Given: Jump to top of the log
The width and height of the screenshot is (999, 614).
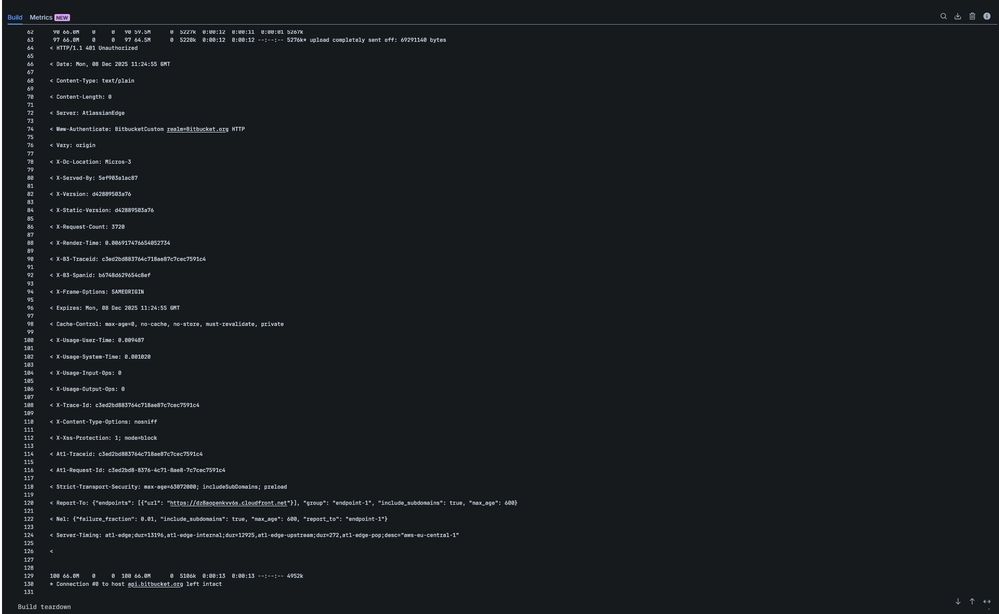Looking at the screenshot, I should [971, 600].
